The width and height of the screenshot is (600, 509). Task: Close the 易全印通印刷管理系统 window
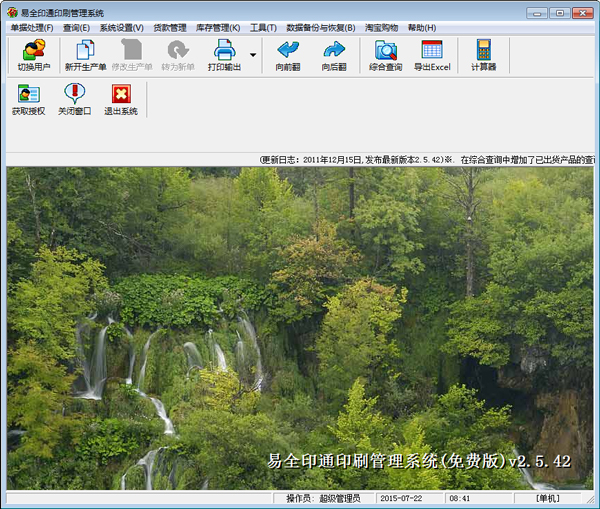[583, 13]
